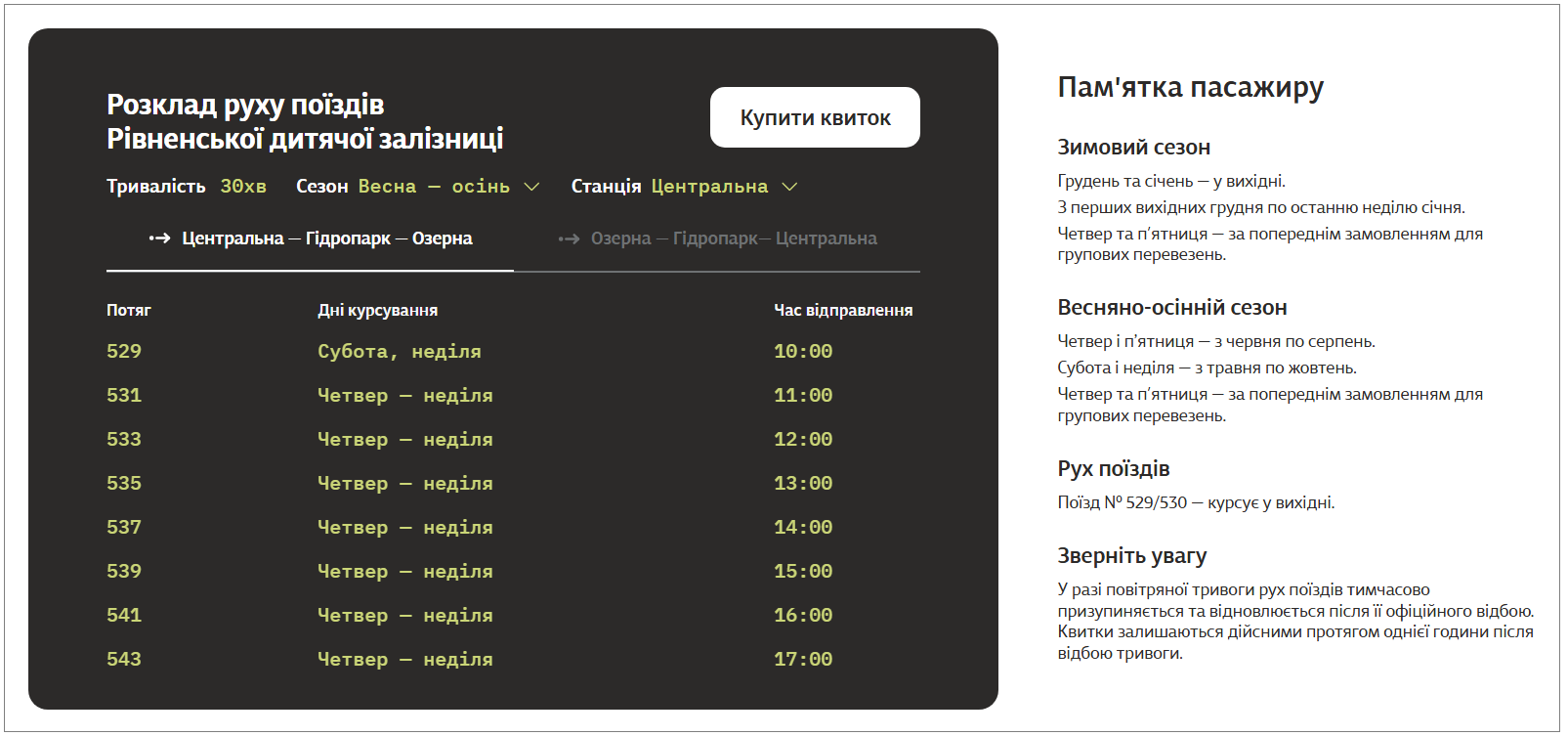Click the Час відправлення column header
Image resolution: width=1568 pixels, height=736 pixels.
click(843, 311)
